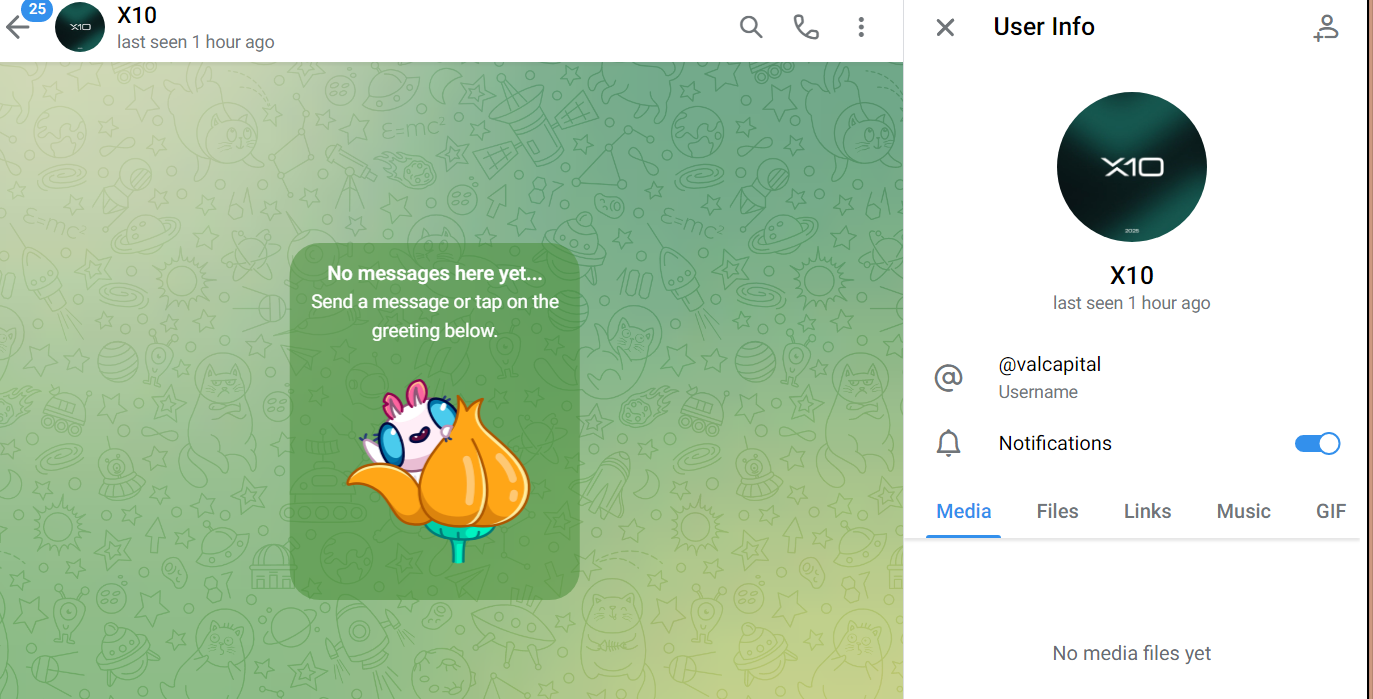This screenshot has height=699, width=1373.
Task: Click the small X10 avatar in header
Action: 80,28
